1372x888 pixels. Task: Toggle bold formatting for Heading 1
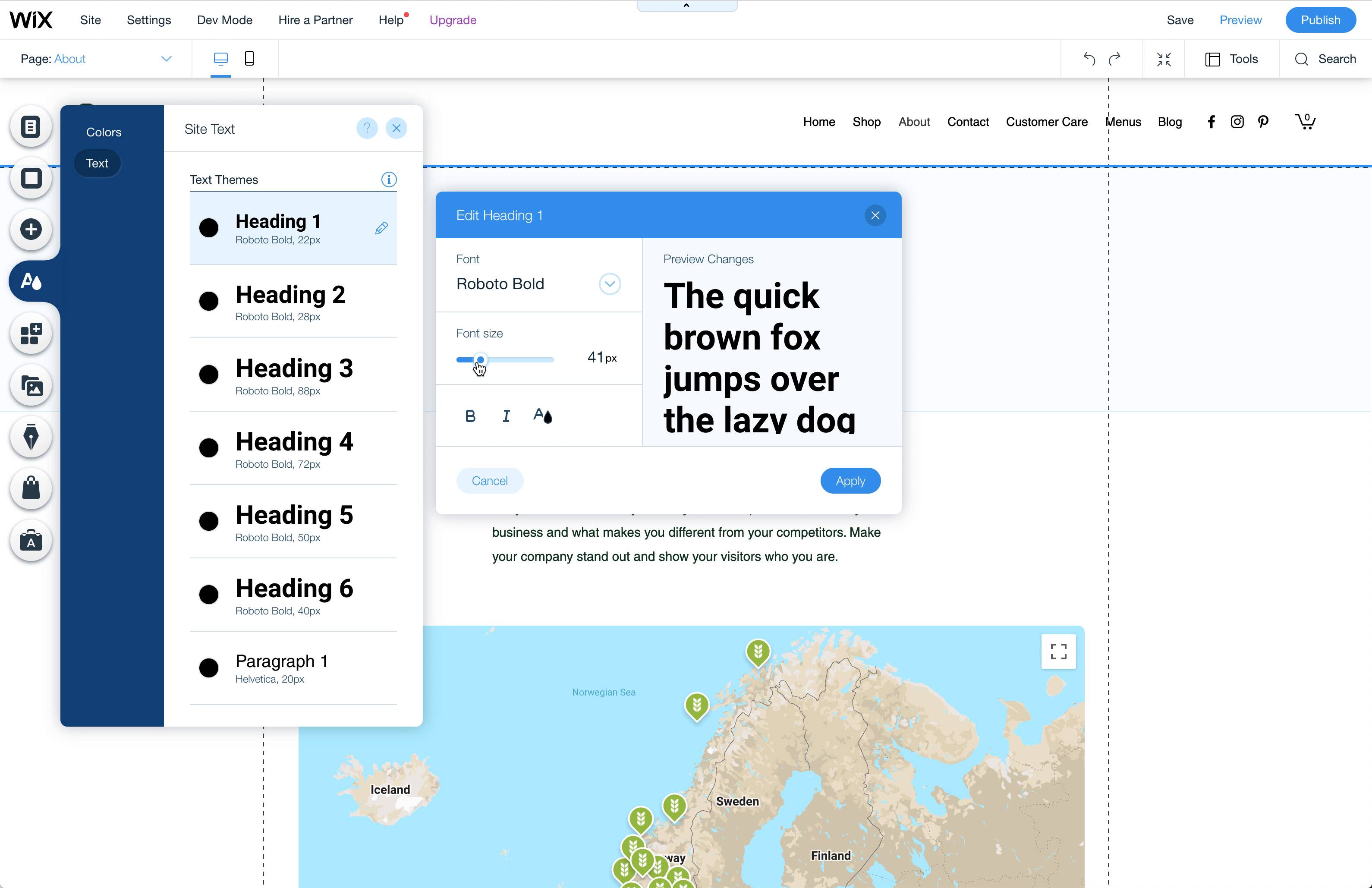click(470, 416)
